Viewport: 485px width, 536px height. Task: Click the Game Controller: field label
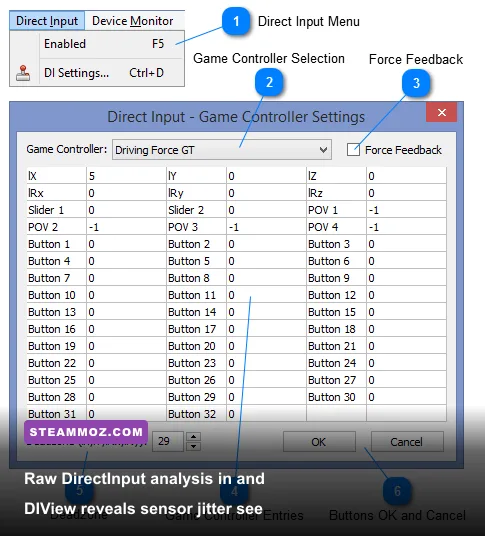pos(67,149)
